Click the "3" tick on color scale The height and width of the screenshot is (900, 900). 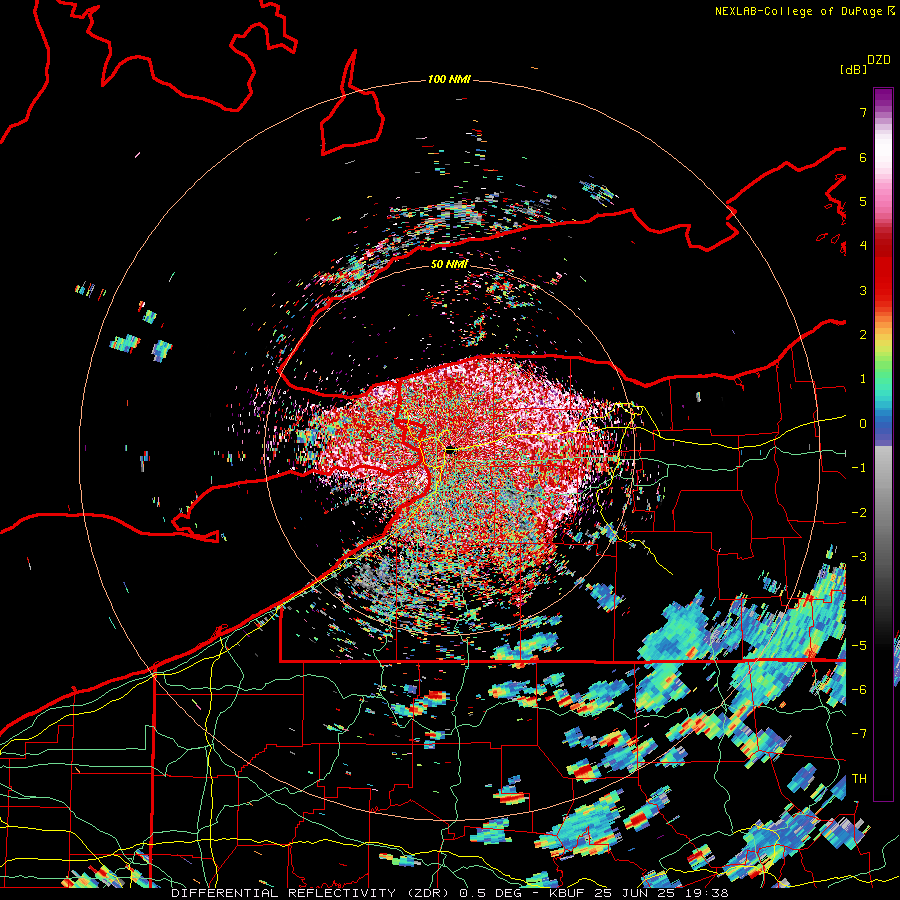pyautogui.click(x=863, y=290)
